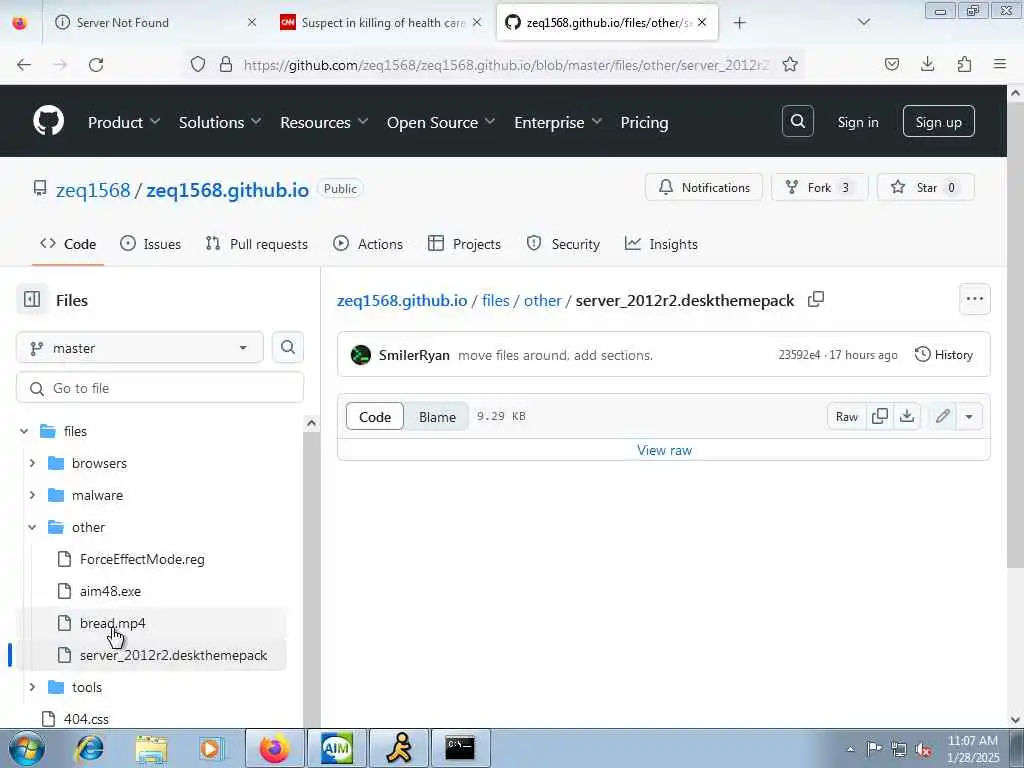Click the pencil edit file icon
The width and height of the screenshot is (1024, 768).
pos(942,416)
